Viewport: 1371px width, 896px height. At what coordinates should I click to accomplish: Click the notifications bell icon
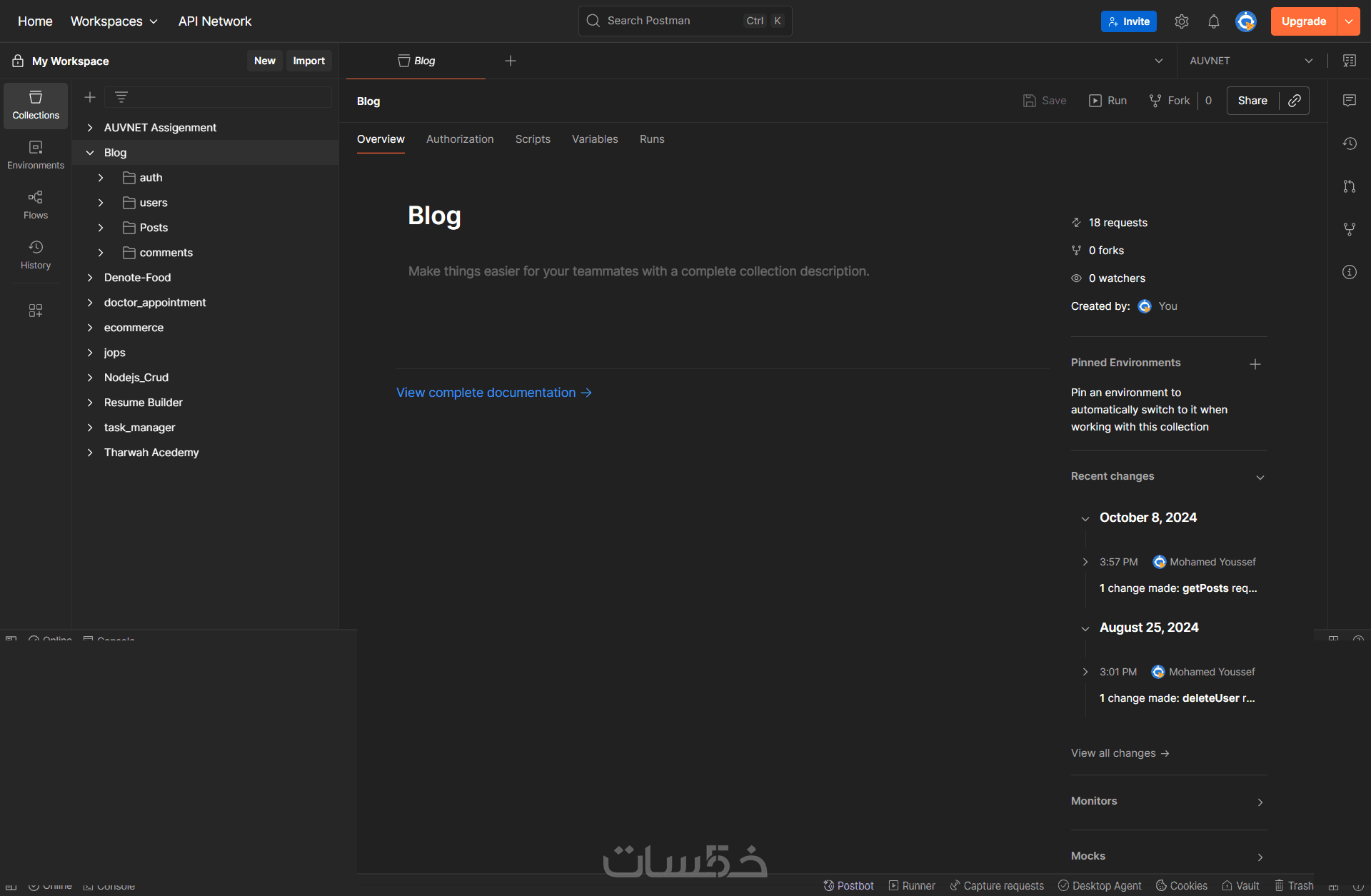(1213, 21)
